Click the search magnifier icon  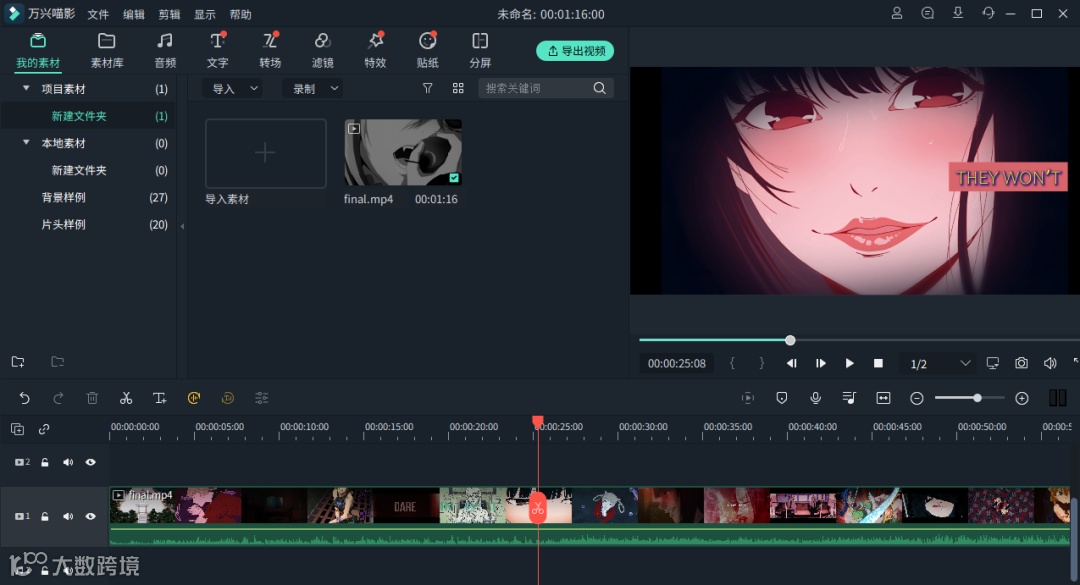pos(600,88)
